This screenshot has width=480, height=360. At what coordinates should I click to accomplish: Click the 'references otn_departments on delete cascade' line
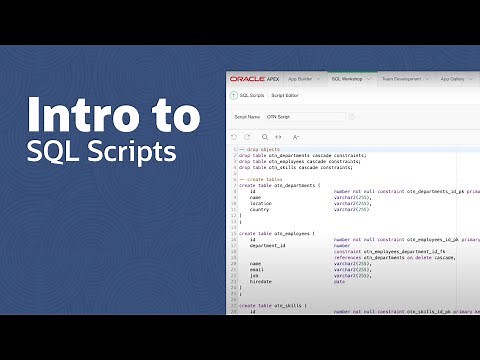(x=395, y=257)
